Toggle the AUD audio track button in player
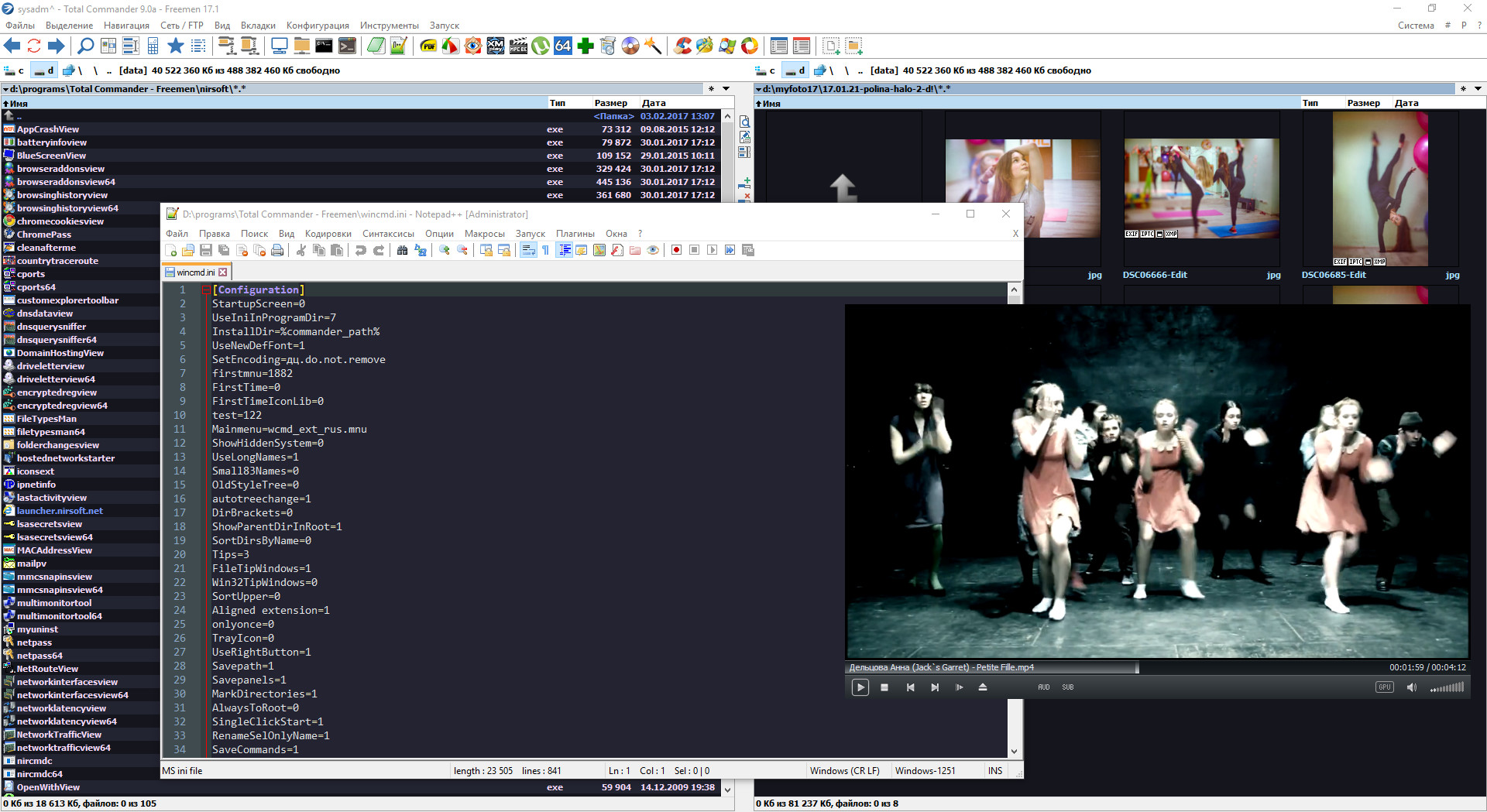Screen dimensions: 1487x812 pos(1044,687)
